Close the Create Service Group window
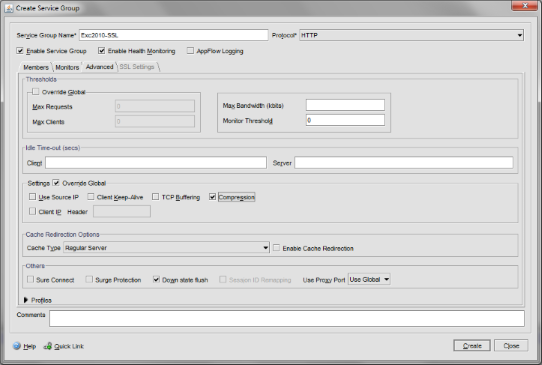The height and width of the screenshot is (365, 542). click(x=524, y=5)
